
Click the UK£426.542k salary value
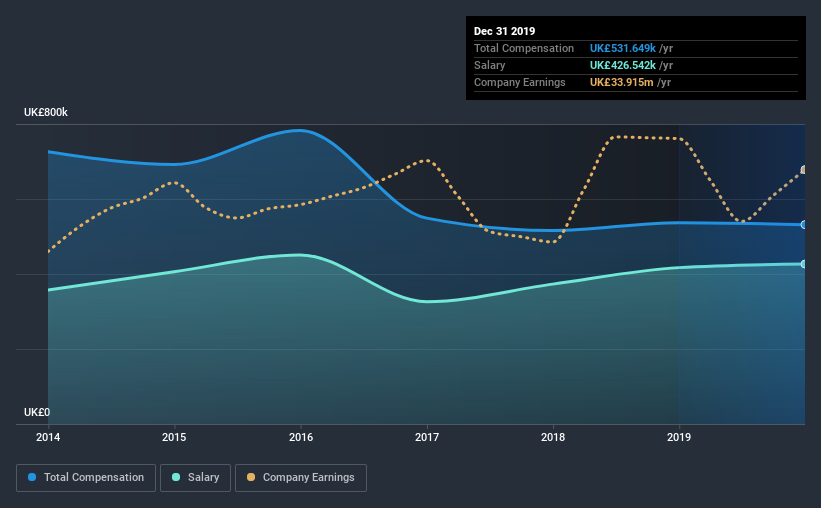623,65
